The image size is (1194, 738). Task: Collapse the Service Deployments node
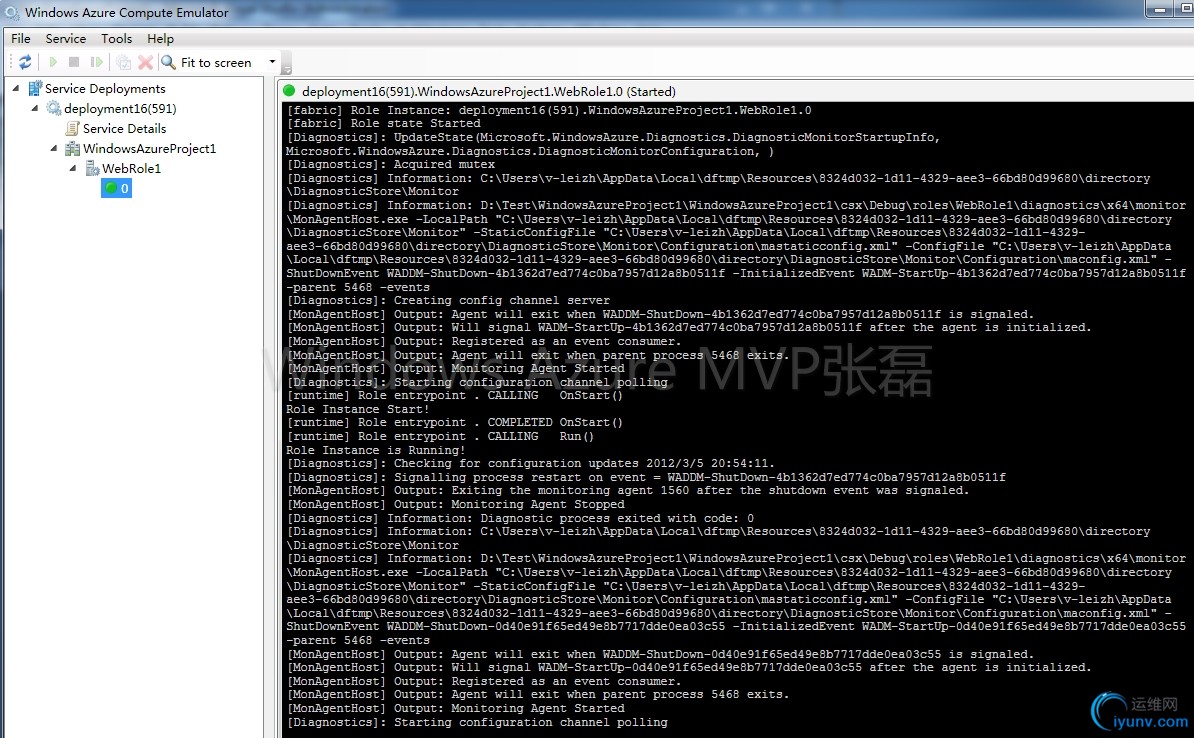(16, 88)
